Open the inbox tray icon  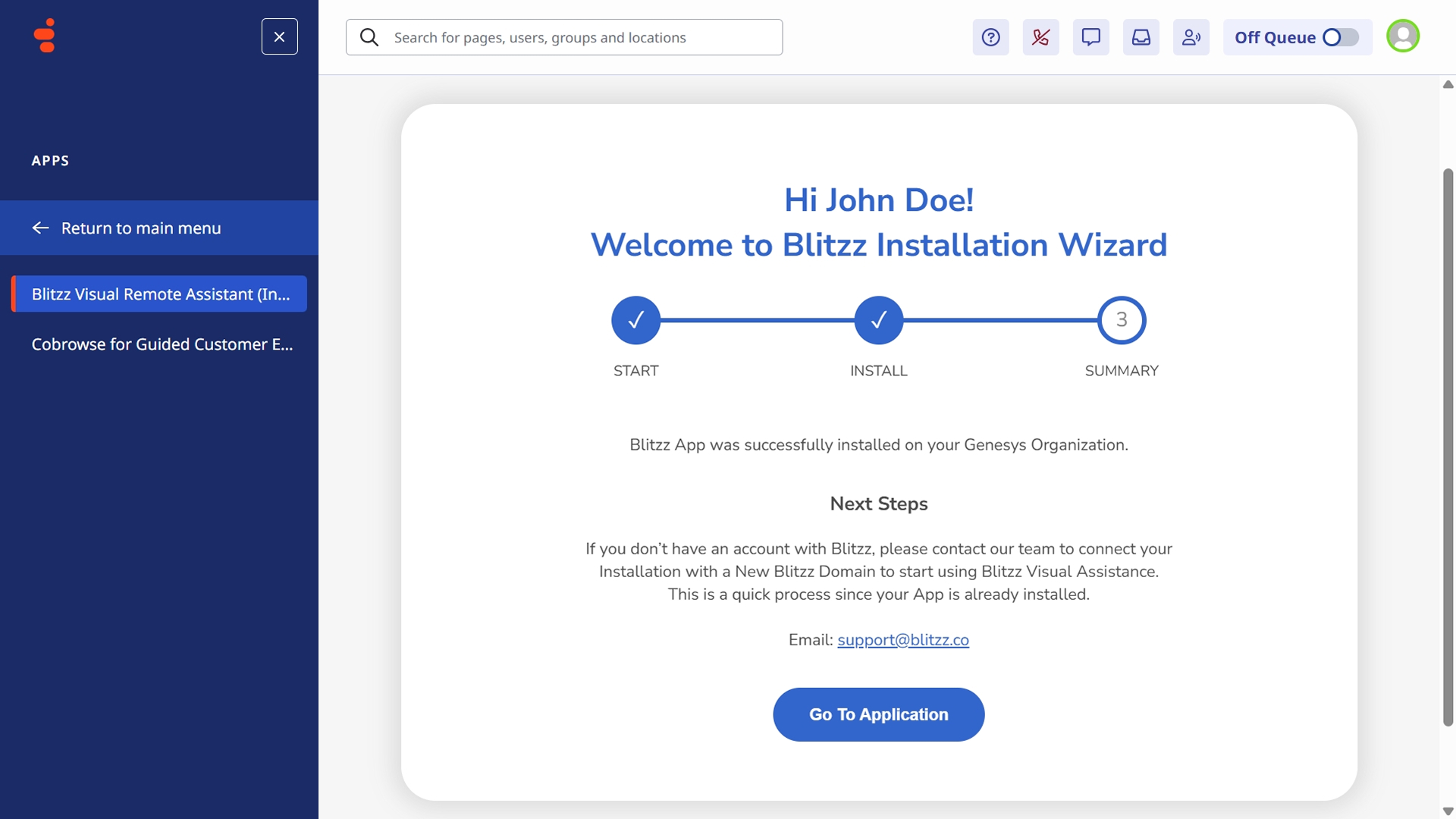[x=1141, y=37]
